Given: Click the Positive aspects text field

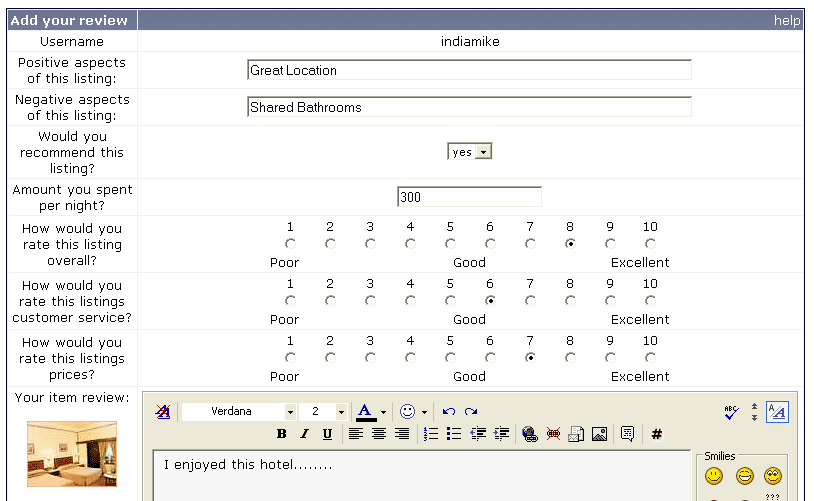Looking at the screenshot, I should pos(469,70).
